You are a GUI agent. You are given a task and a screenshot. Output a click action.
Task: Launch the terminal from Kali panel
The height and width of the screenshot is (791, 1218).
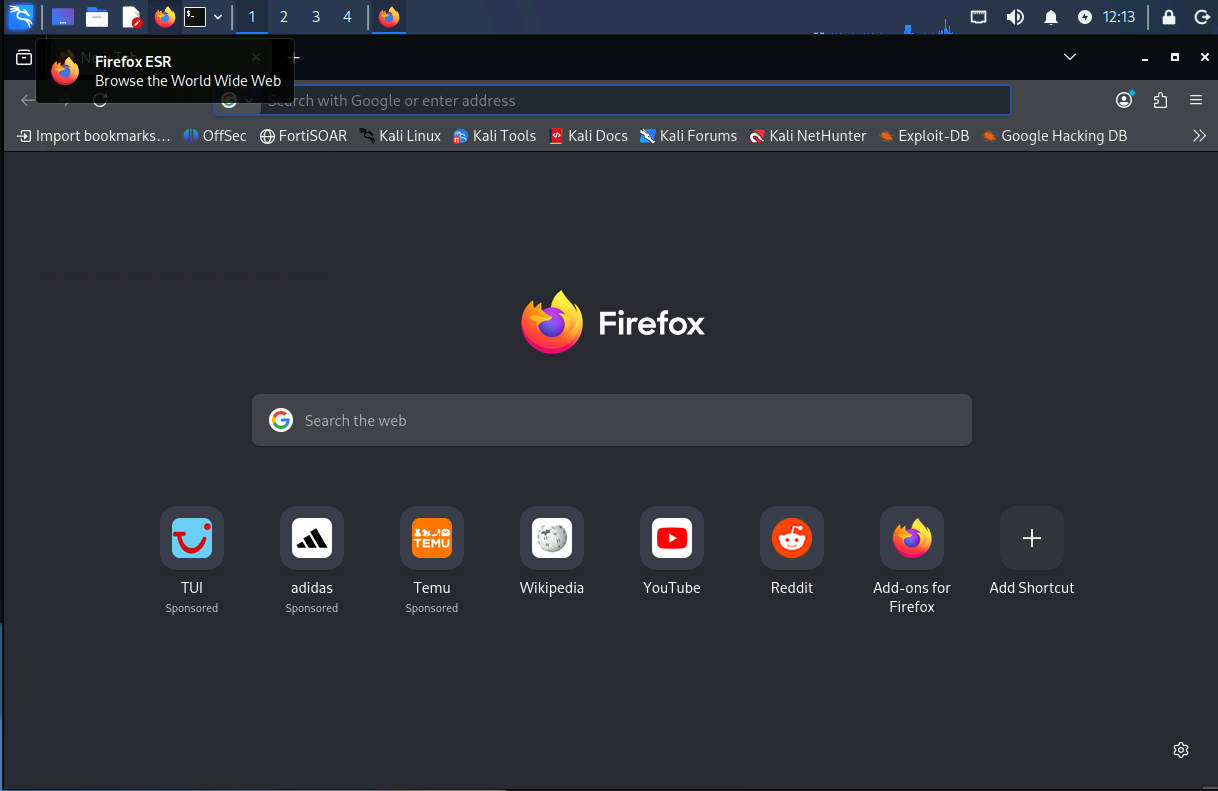click(x=195, y=16)
